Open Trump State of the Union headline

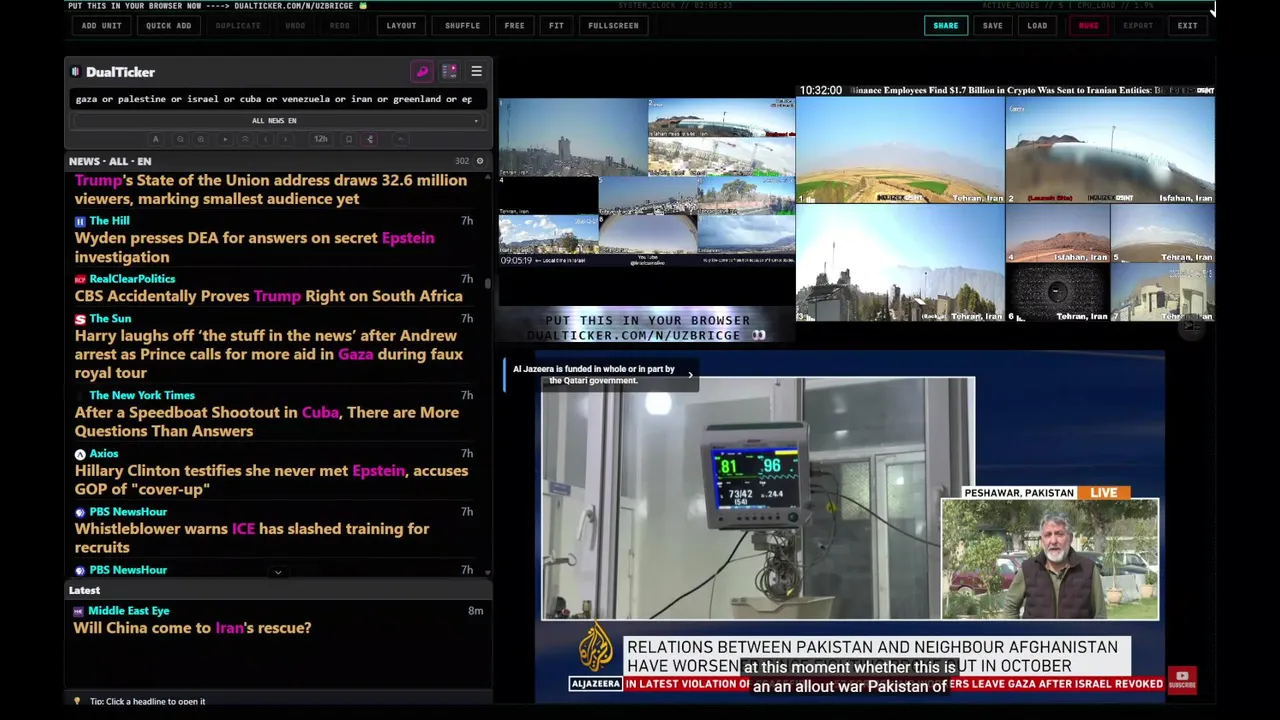pyautogui.click(x=271, y=189)
